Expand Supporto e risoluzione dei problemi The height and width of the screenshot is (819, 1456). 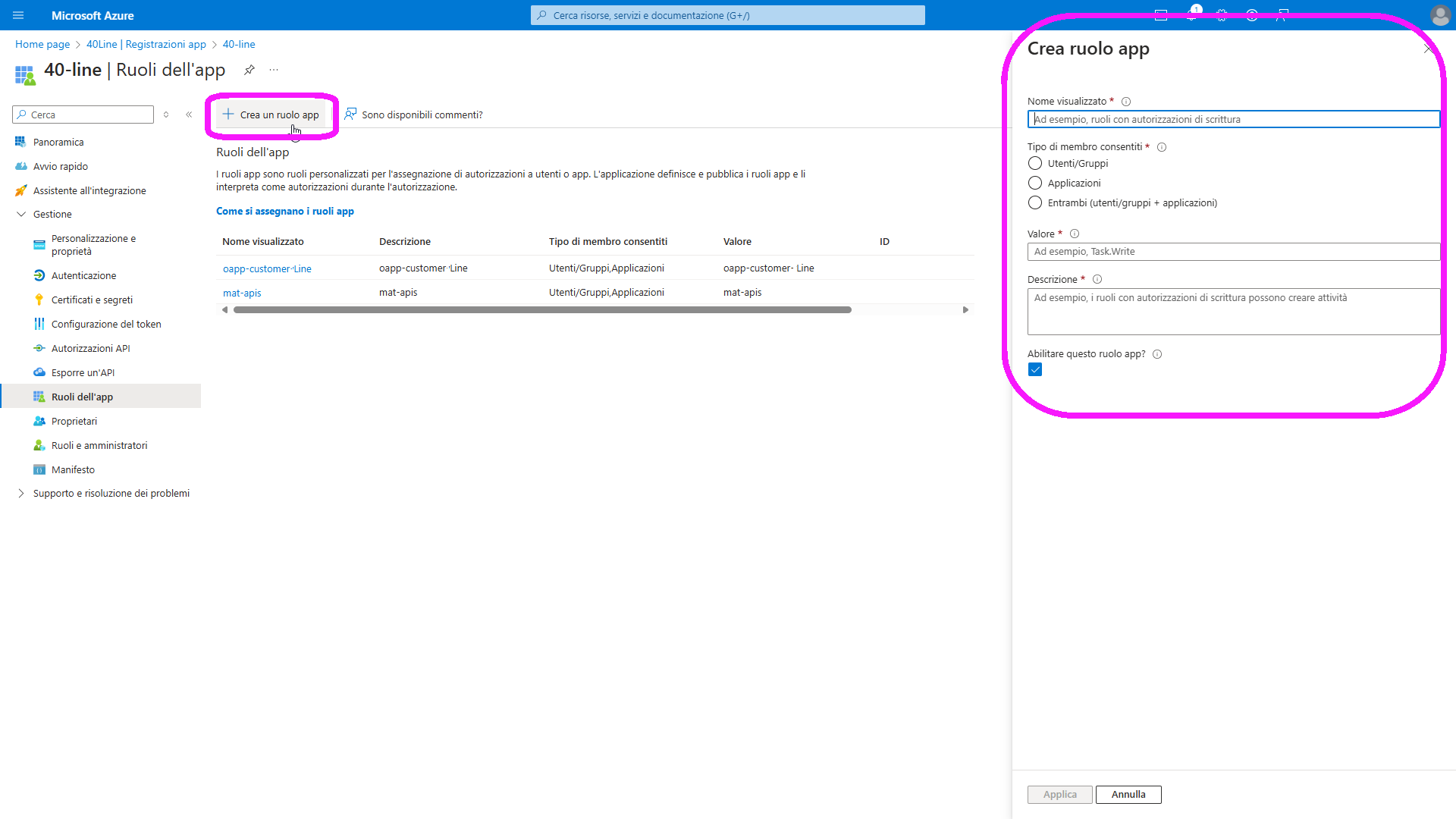coord(21,494)
